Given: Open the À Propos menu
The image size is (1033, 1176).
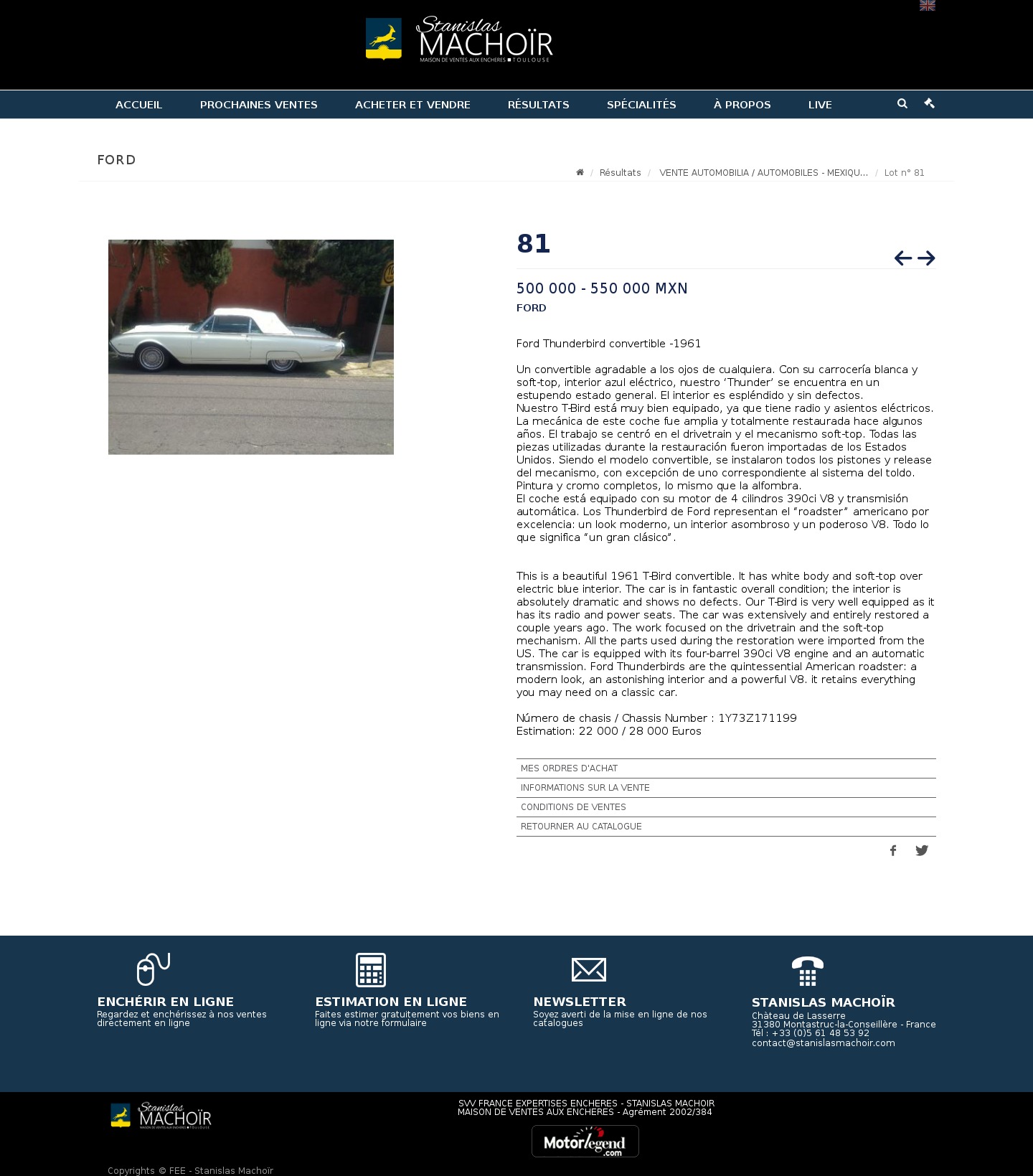Looking at the screenshot, I should coord(742,105).
